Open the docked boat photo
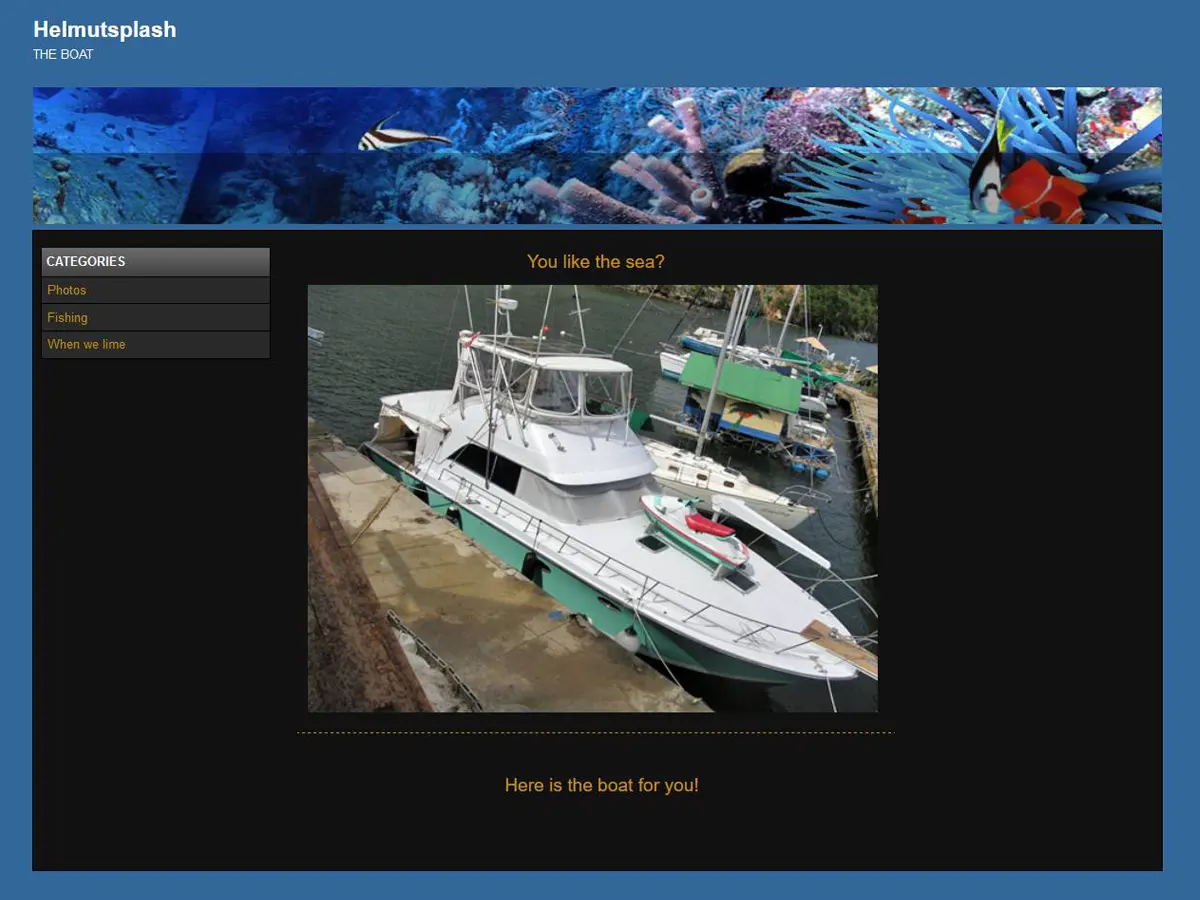Viewport: 1200px width, 900px height. [x=593, y=498]
